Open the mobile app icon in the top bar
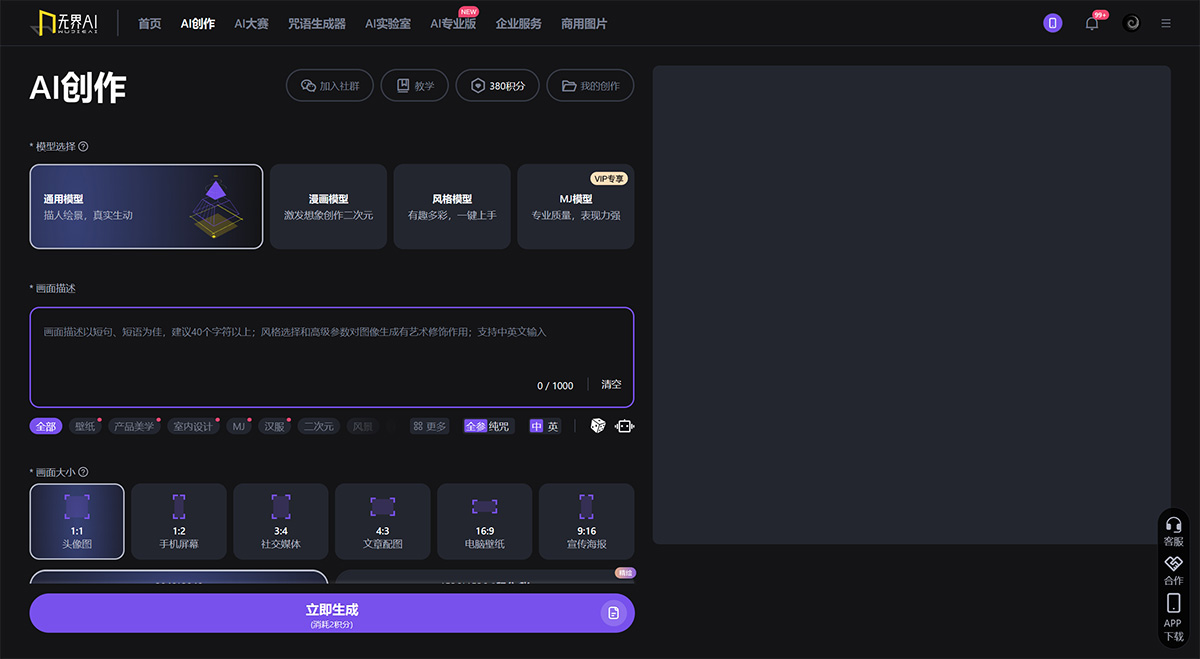This screenshot has width=1200, height=659. 1052,22
